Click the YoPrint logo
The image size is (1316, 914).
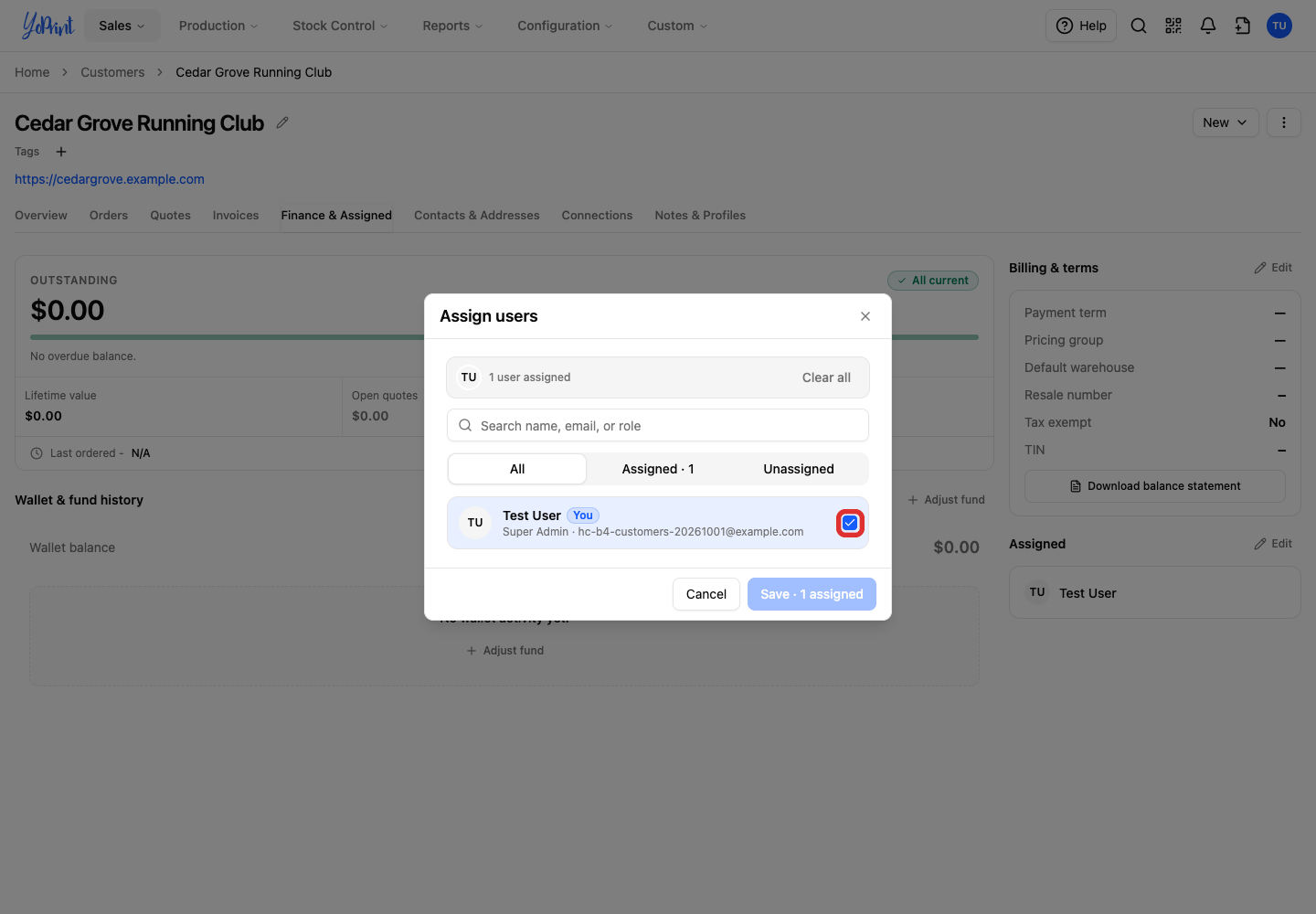[x=48, y=26]
